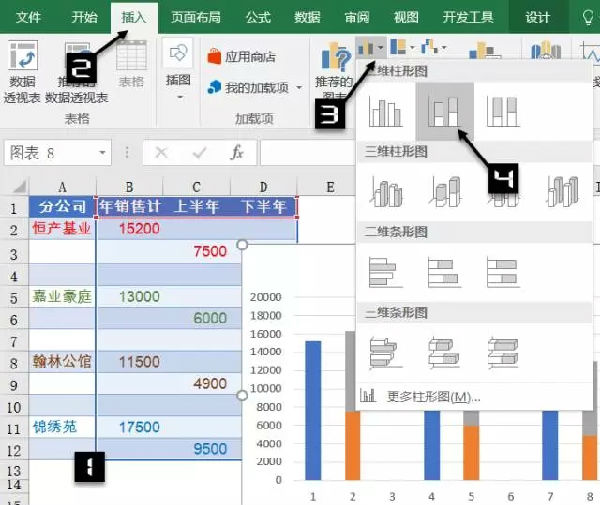600x505 pixels.
Task: Select column B header
Action: pyautogui.click(x=129, y=187)
